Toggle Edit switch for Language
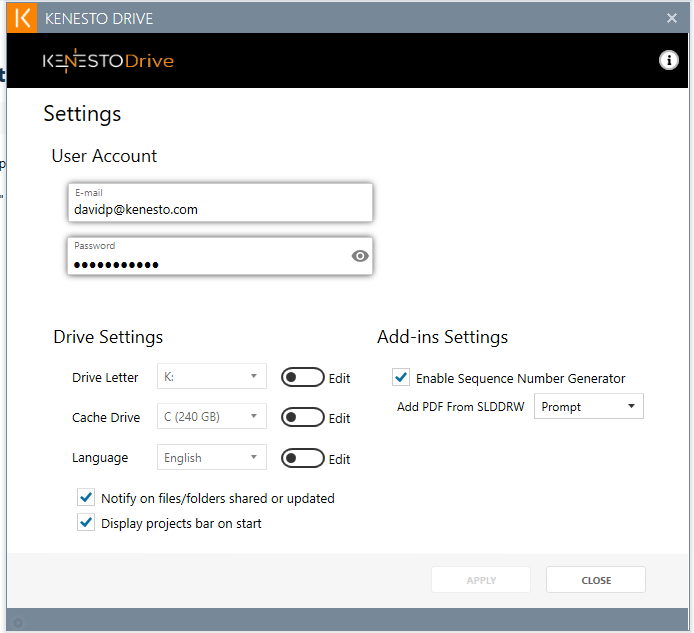Image resolution: width=694 pixels, height=633 pixels. tap(303, 458)
